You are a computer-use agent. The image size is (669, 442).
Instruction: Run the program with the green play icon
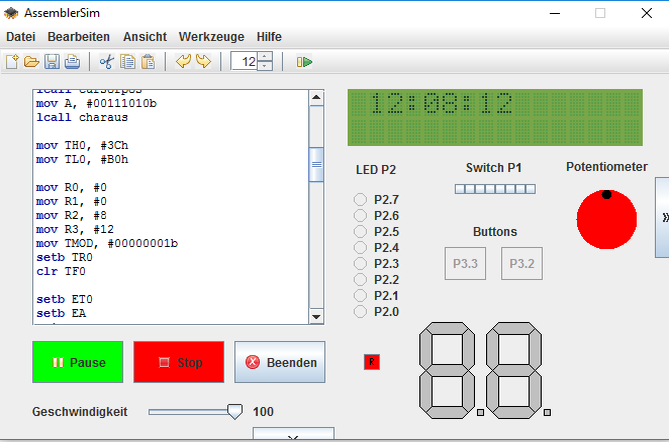(x=305, y=62)
